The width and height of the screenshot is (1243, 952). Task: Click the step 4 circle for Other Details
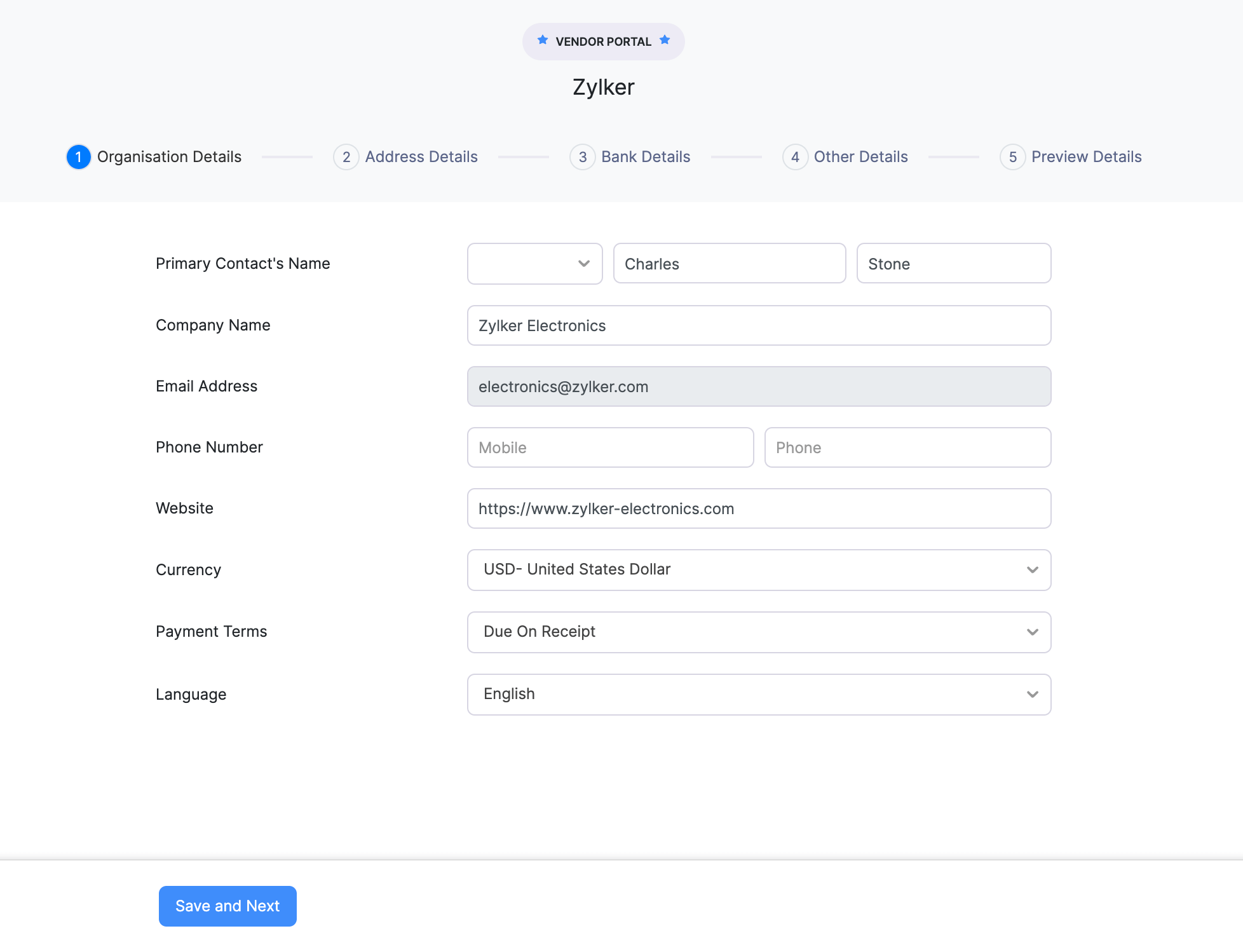795,157
